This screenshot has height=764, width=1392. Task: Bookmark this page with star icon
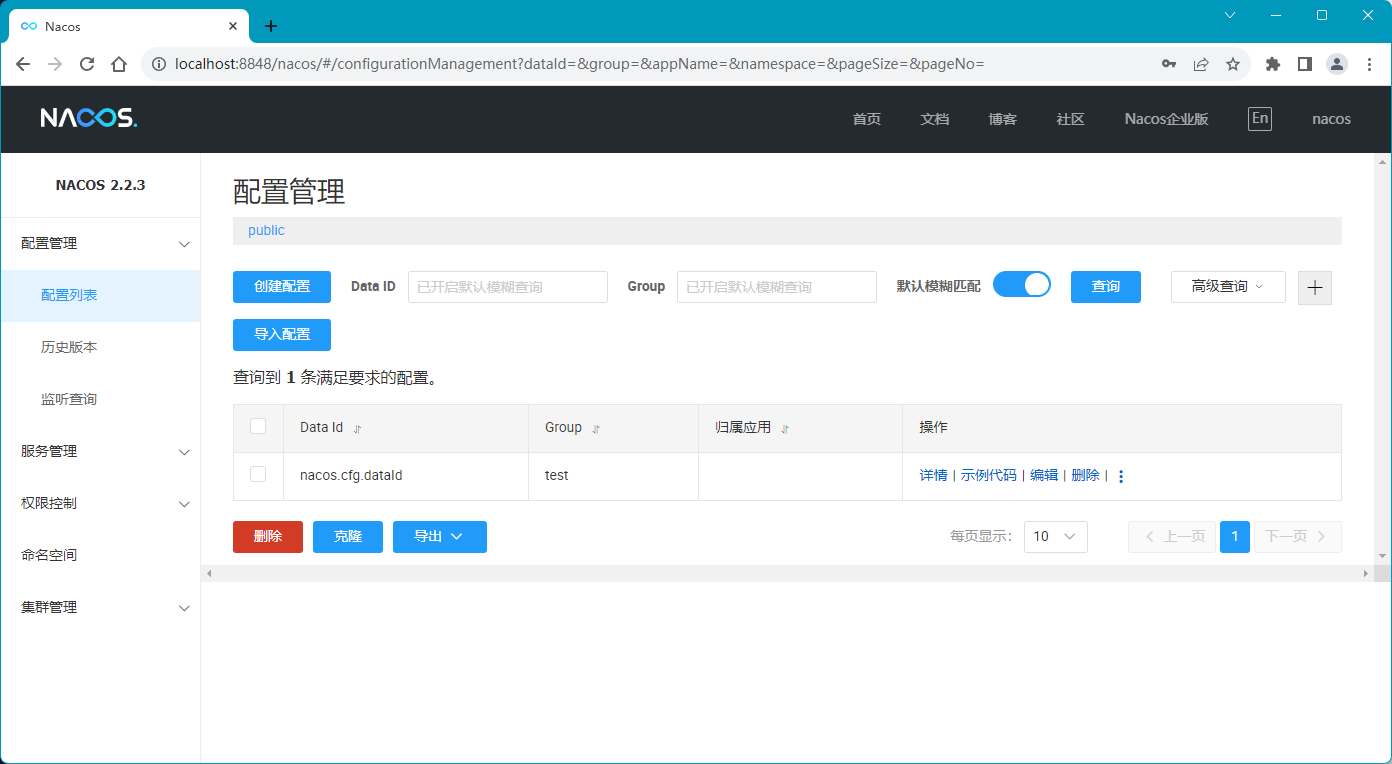[1232, 64]
